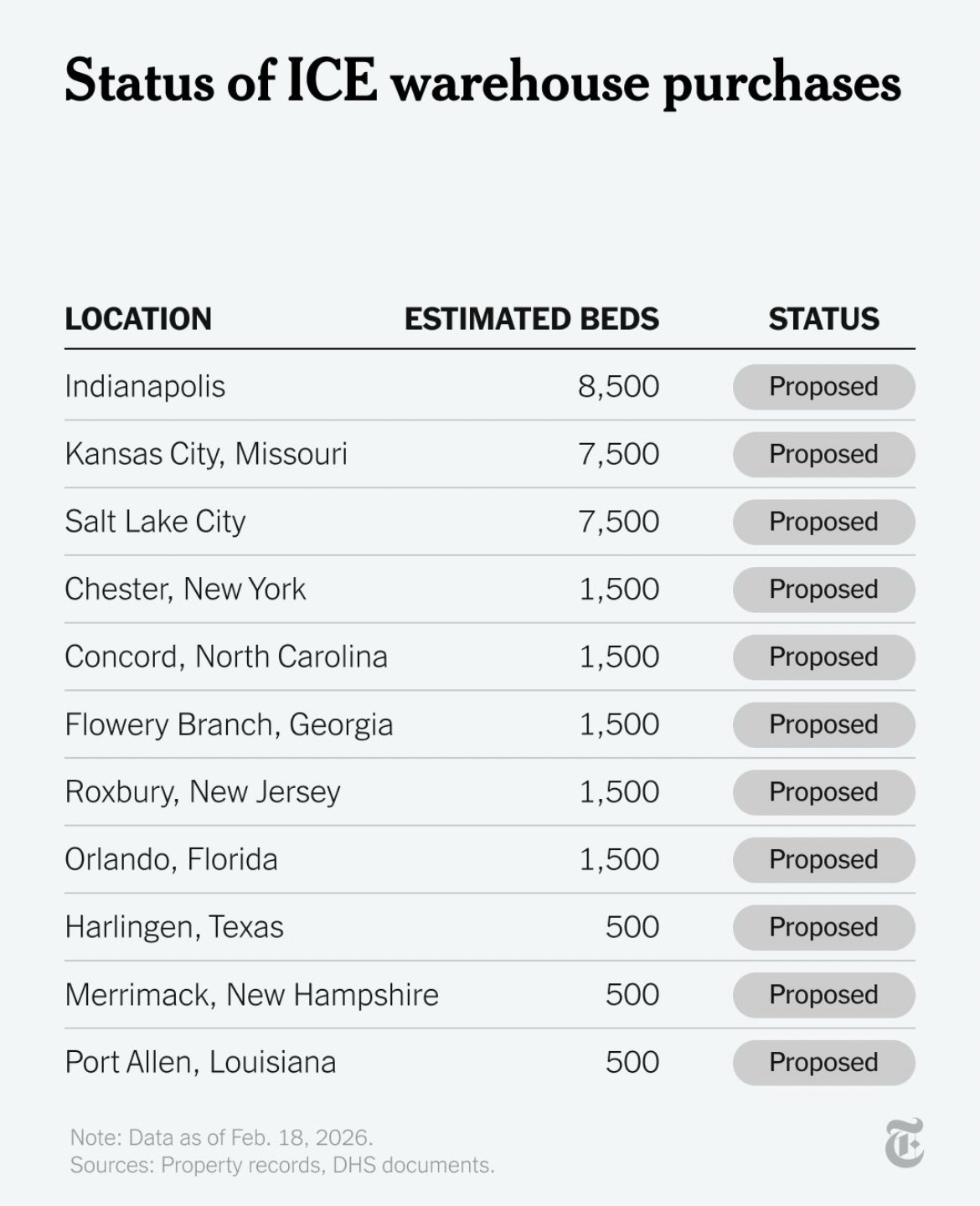Click the 8,500 estimated beds value
Viewport: 980px width, 1206px height.
pos(618,387)
